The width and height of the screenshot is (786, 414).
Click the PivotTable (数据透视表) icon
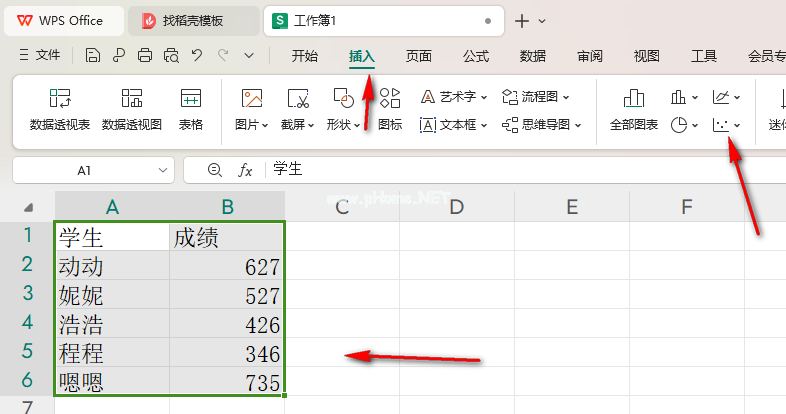click(x=60, y=99)
